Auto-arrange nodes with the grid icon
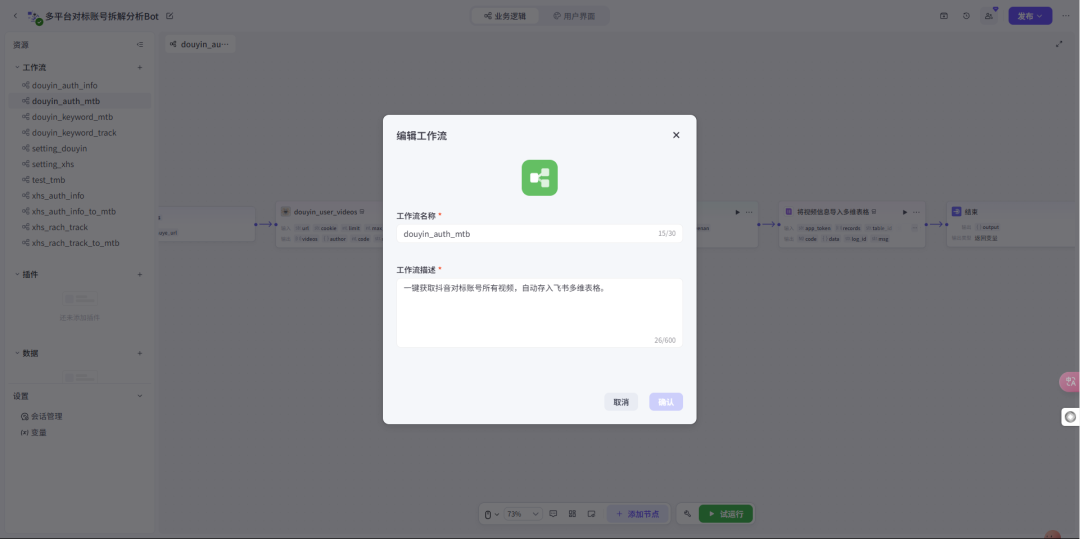 click(x=572, y=514)
